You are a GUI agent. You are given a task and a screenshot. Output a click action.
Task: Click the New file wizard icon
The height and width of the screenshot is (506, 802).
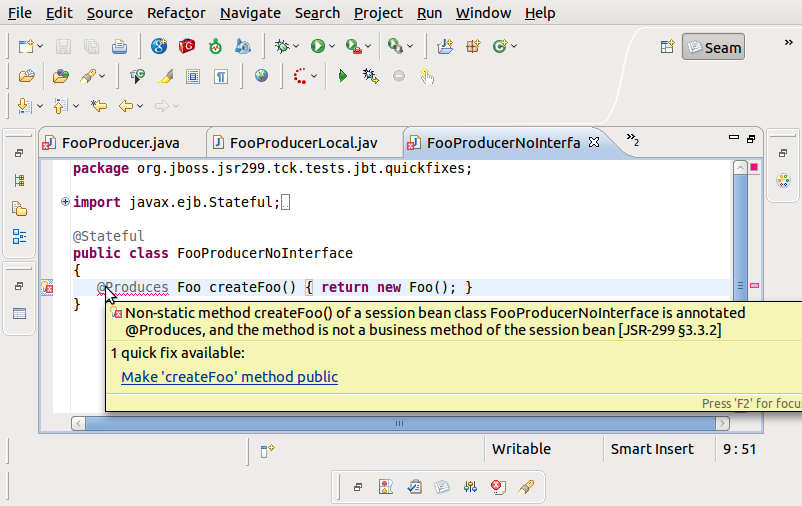pyautogui.click(x=26, y=47)
